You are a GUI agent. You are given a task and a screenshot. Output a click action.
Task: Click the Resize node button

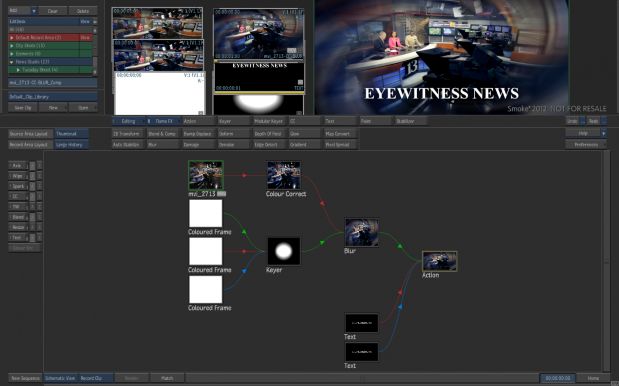(18, 227)
